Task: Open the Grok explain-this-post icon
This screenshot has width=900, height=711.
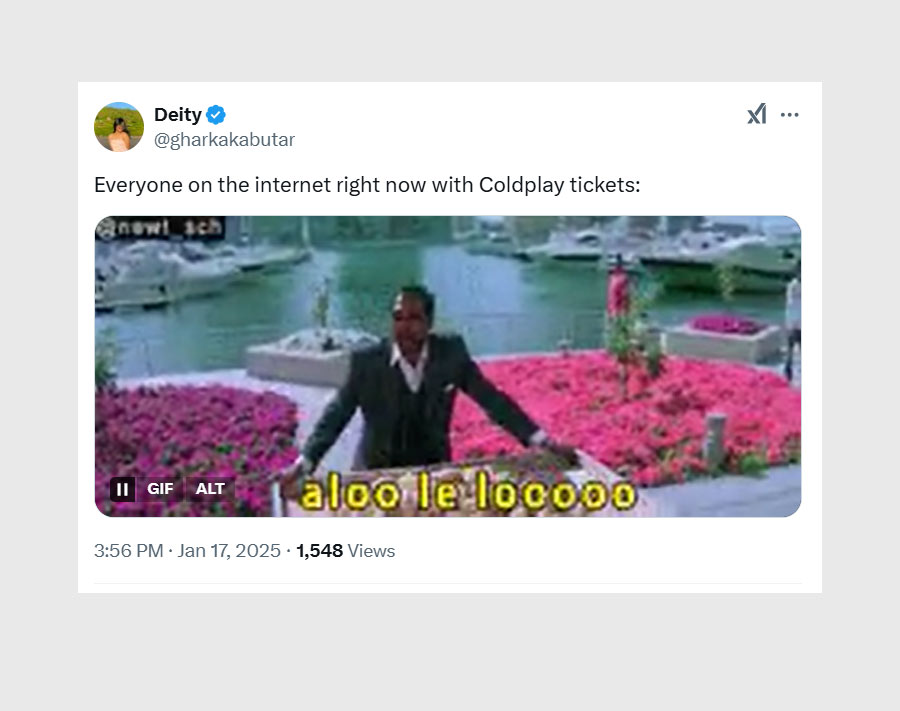Action: [x=757, y=115]
